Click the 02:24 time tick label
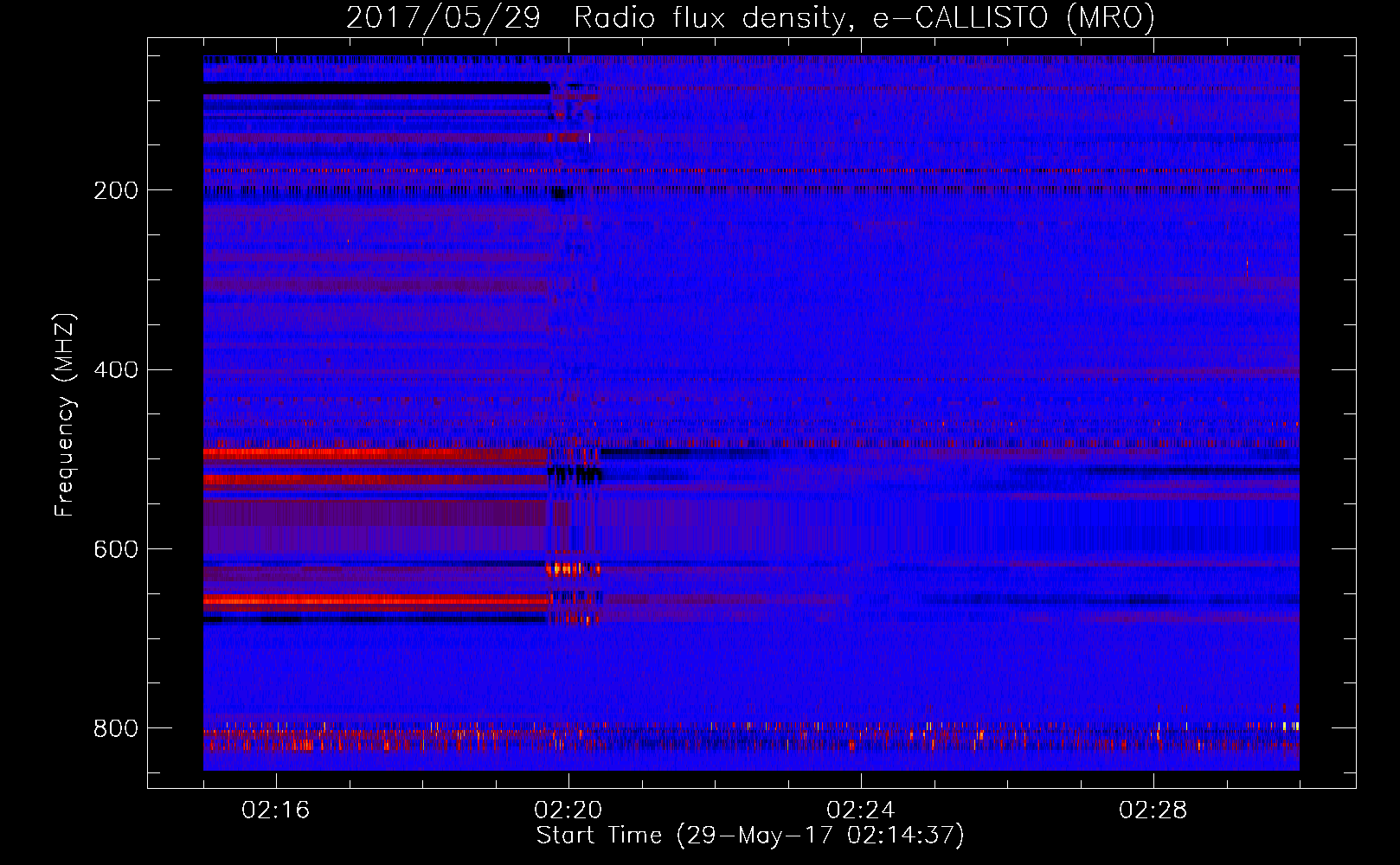The image size is (1400, 865). coord(861,811)
